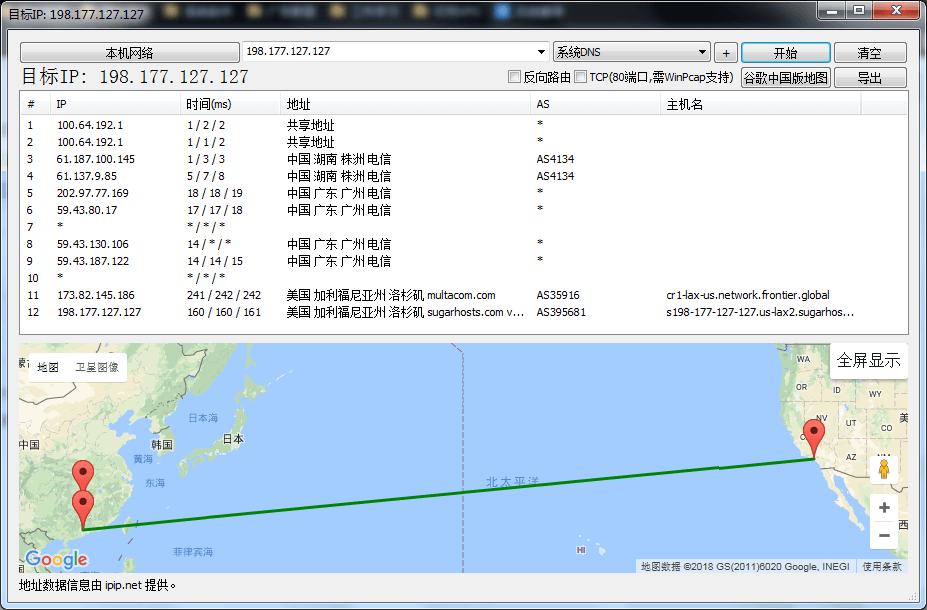Enable the 反向路由 checkbox
Image resolution: width=927 pixels, height=610 pixels.
pos(515,77)
